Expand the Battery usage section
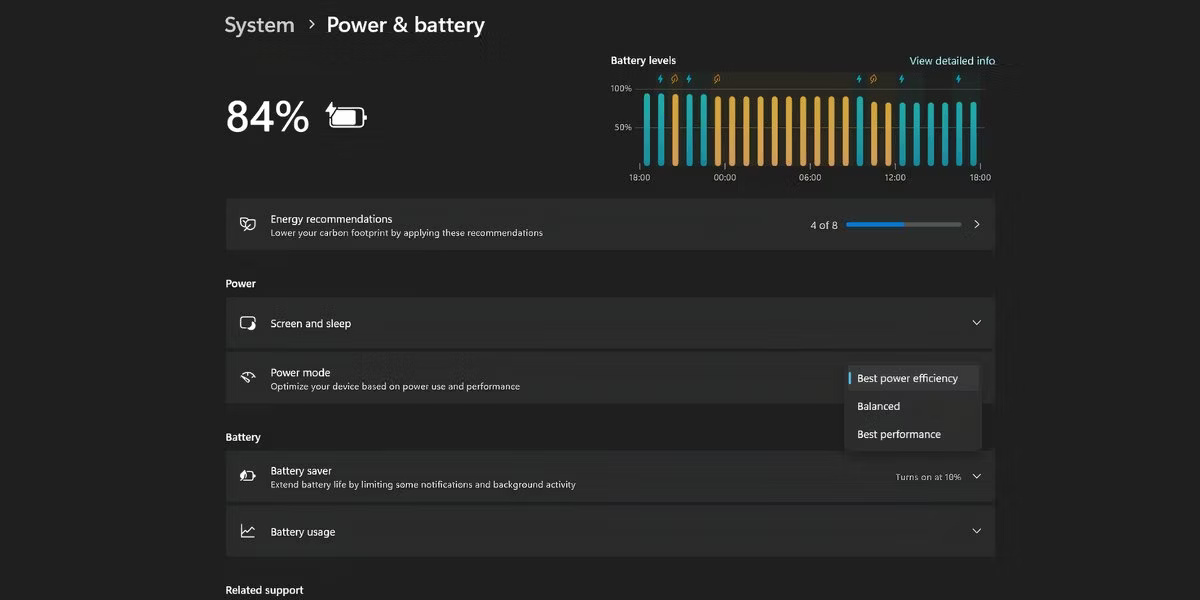 (x=977, y=531)
